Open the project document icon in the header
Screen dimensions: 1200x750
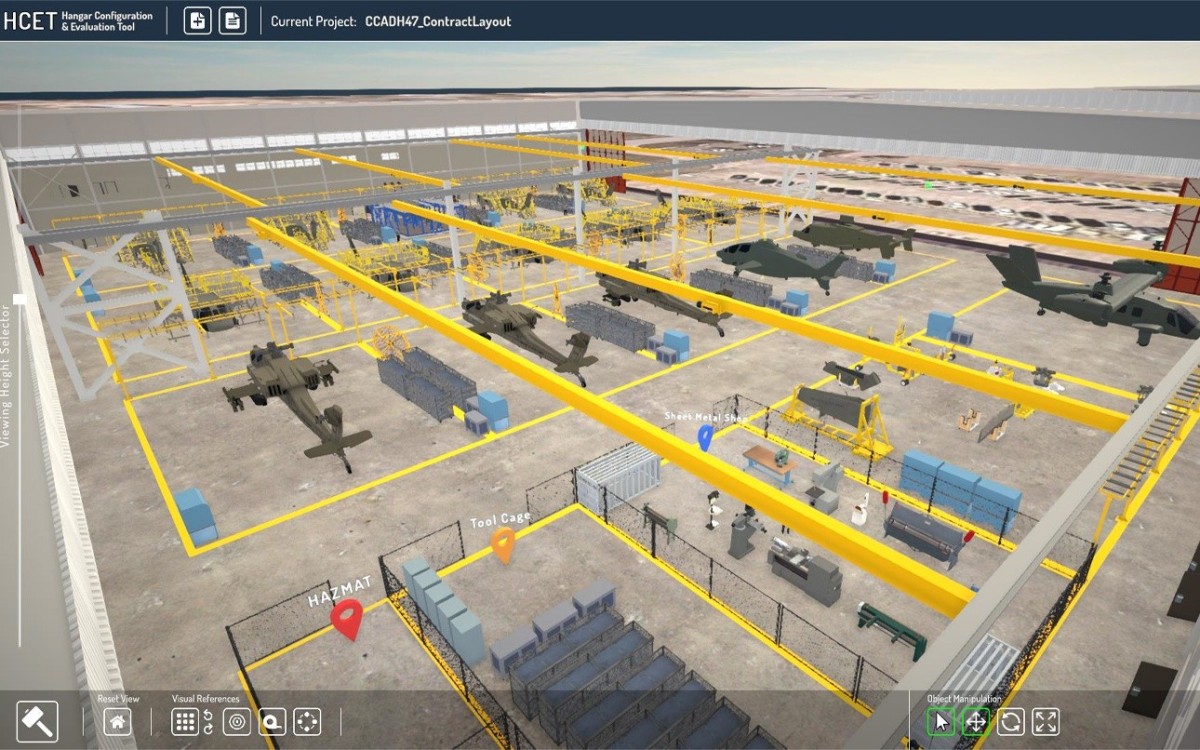pos(233,19)
